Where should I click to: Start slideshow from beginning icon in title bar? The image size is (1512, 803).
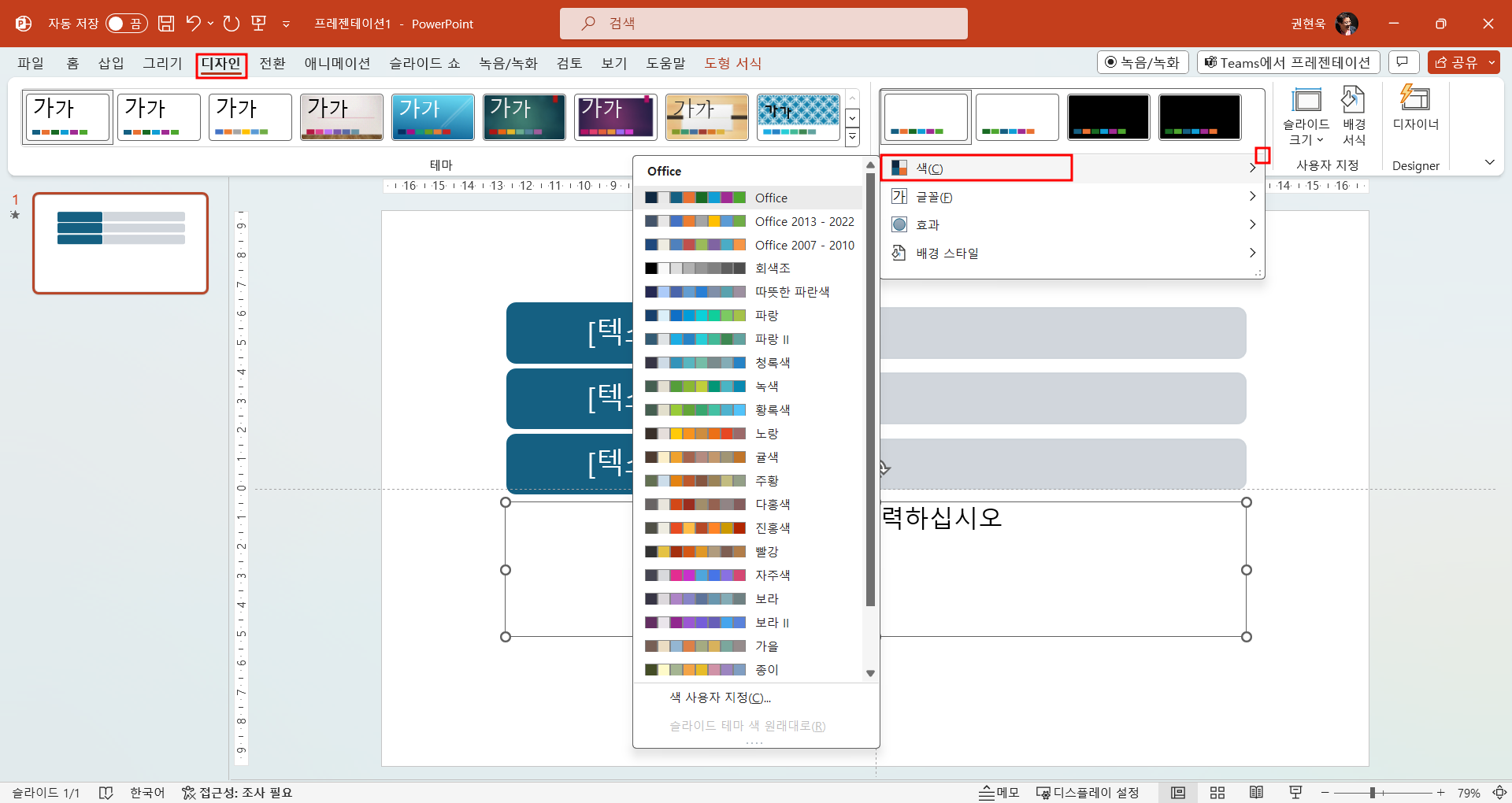259,24
